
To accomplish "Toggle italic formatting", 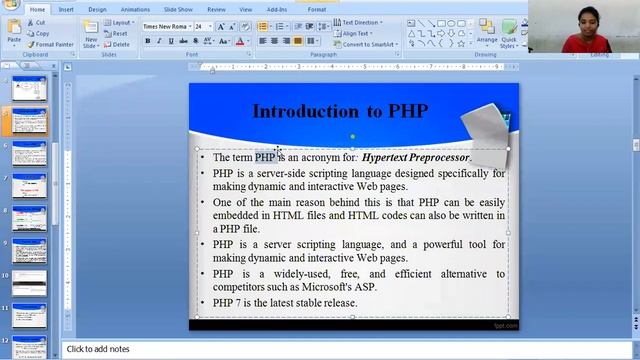I will tap(159, 41).
